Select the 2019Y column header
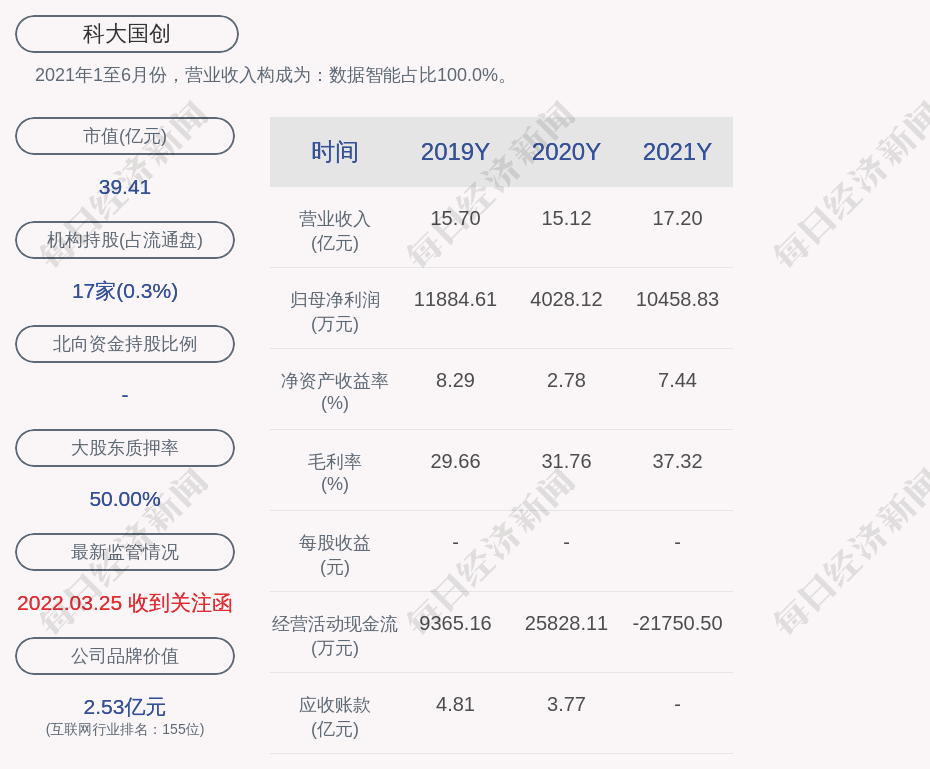This screenshot has width=930, height=769. pos(455,152)
